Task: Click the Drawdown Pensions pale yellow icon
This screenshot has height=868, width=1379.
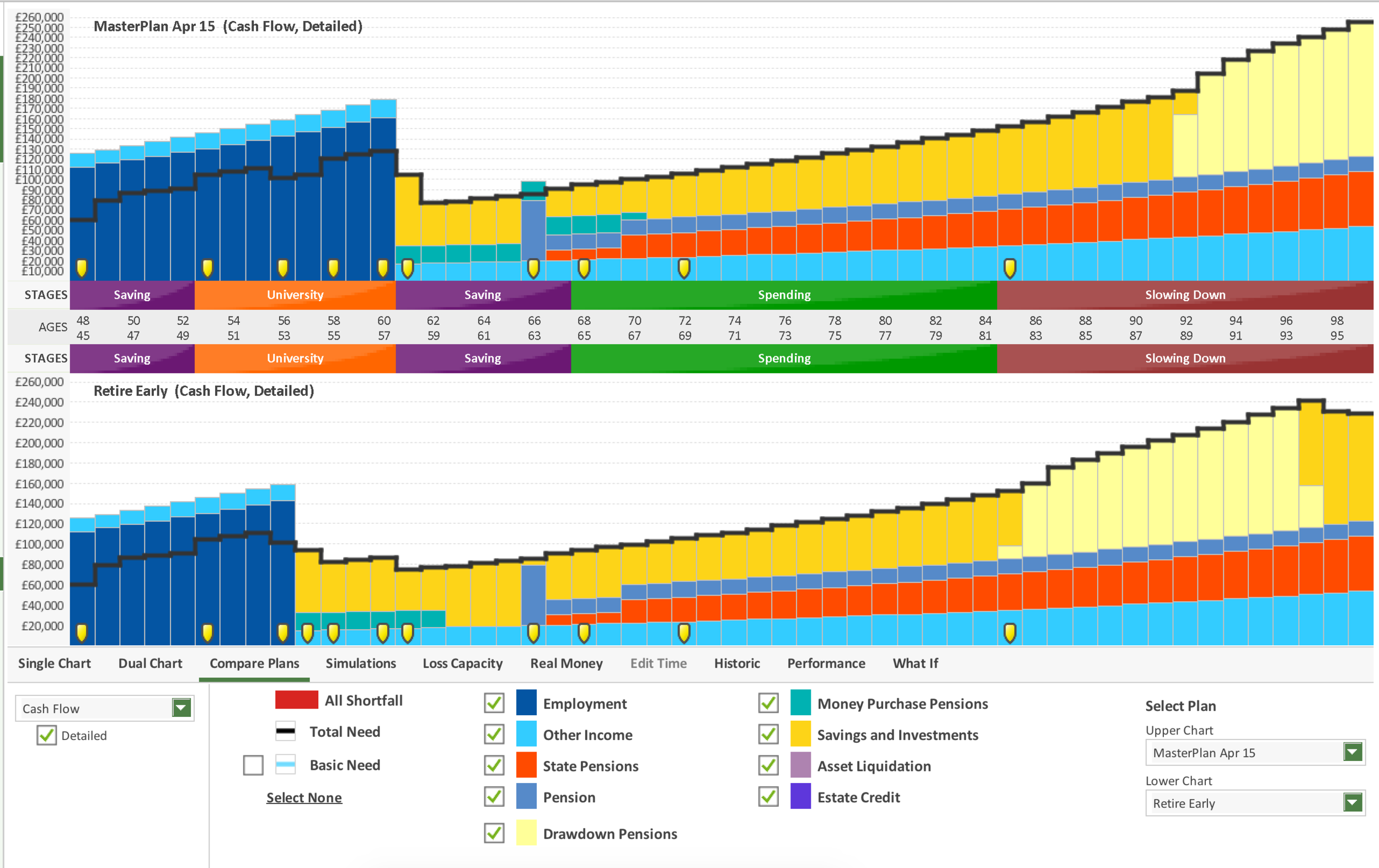Action: coord(526,833)
